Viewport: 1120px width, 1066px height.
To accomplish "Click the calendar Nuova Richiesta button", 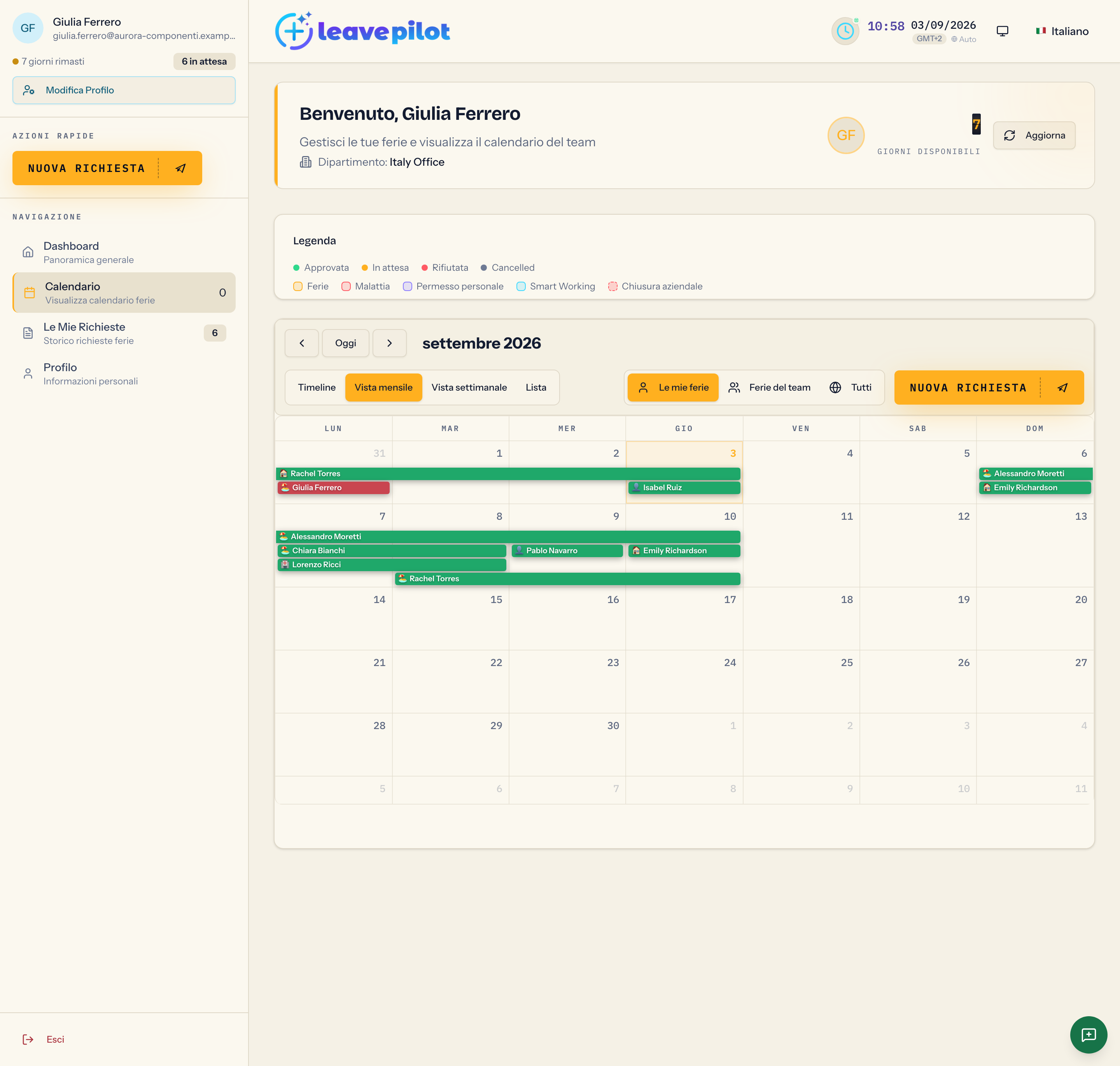I will 989,387.
